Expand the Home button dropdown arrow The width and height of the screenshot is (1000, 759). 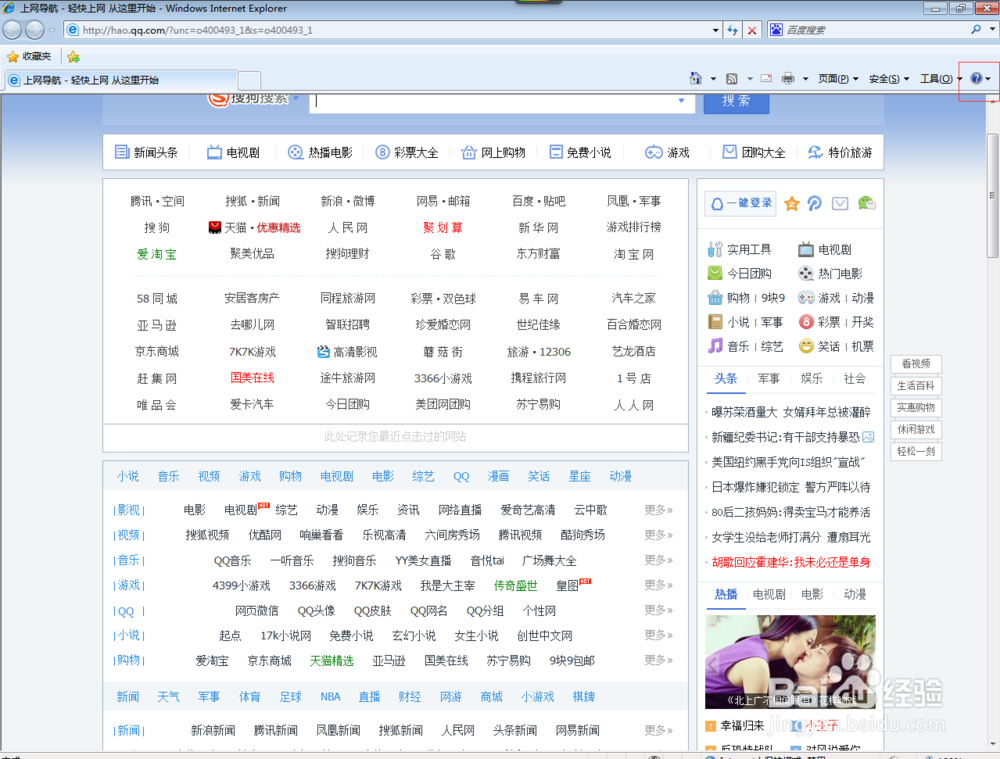tap(713, 79)
